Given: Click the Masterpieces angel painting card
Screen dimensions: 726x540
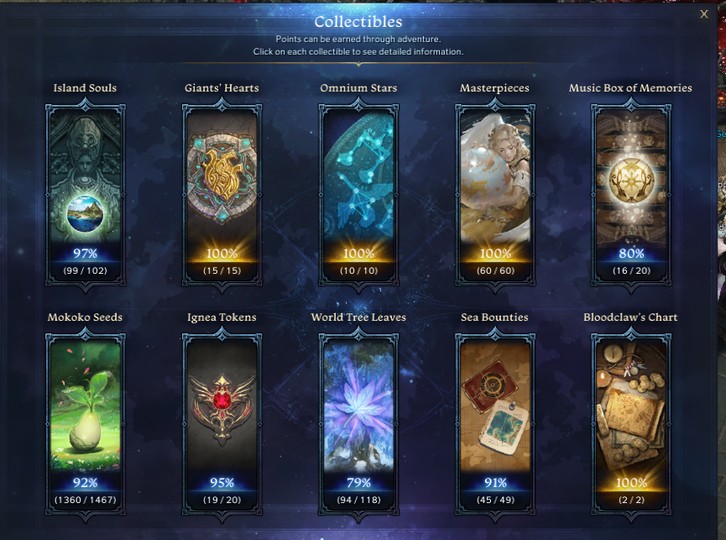Looking at the screenshot, I should (x=495, y=195).
